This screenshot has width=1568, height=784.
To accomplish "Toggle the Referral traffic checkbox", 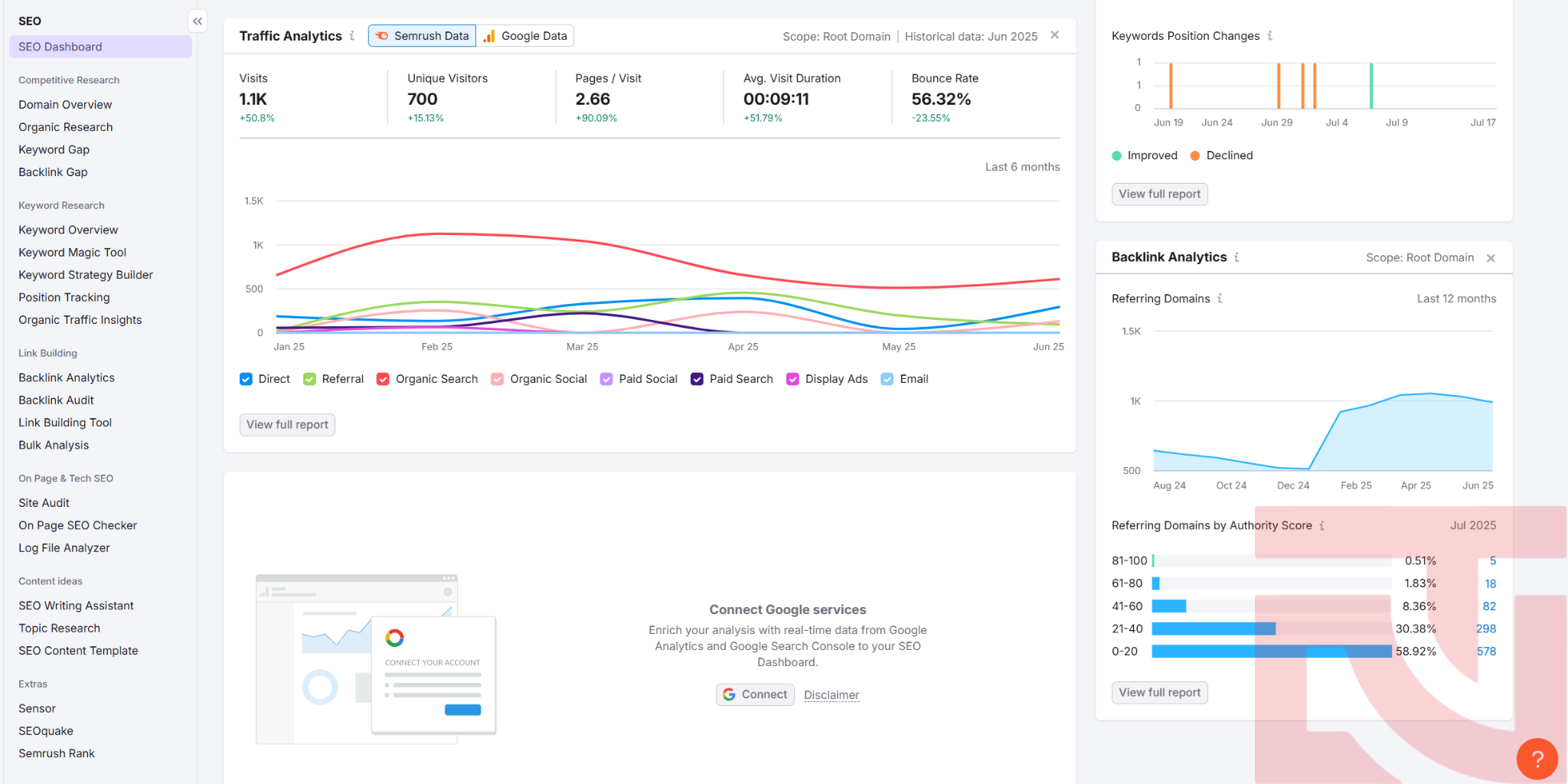I will [x=309, y=379].
